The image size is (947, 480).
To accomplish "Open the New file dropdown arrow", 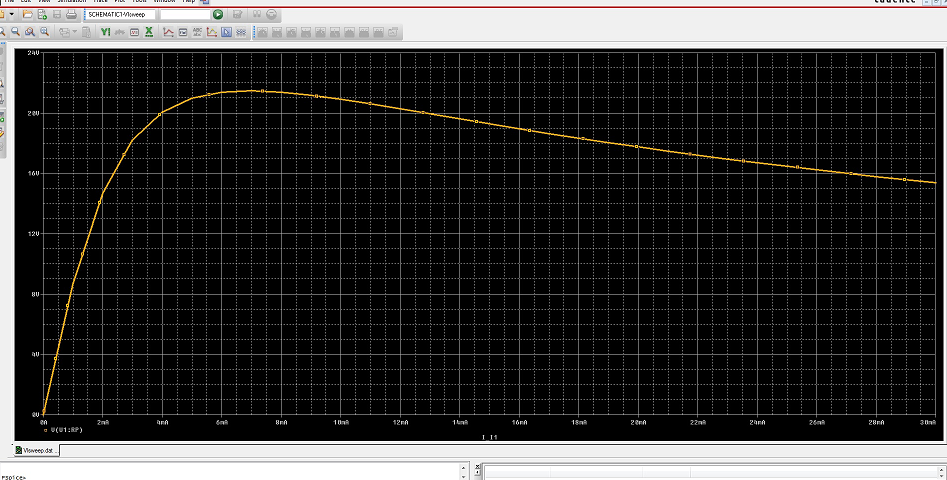I will [x=11, y=14].
